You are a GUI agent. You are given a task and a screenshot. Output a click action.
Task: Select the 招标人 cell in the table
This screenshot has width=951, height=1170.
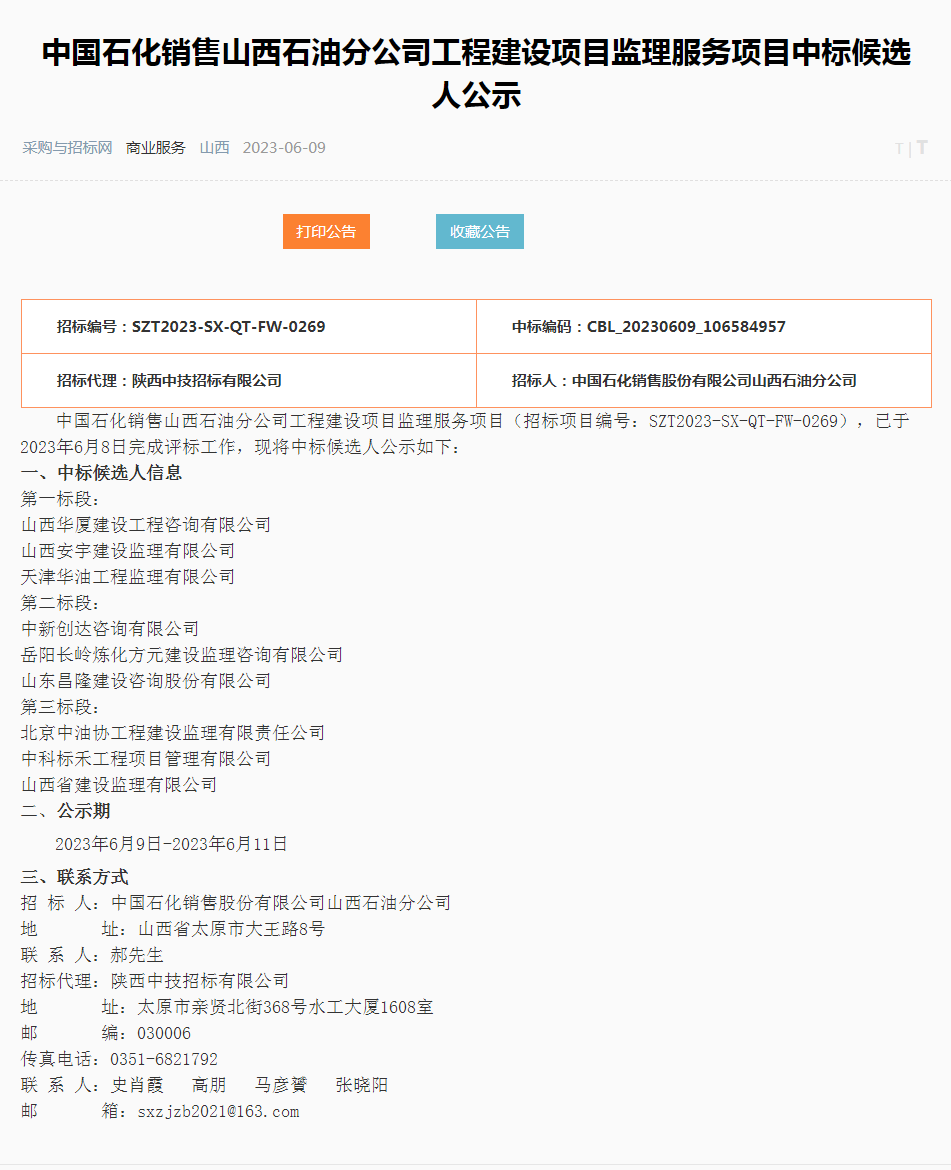[x=703, y=381]
